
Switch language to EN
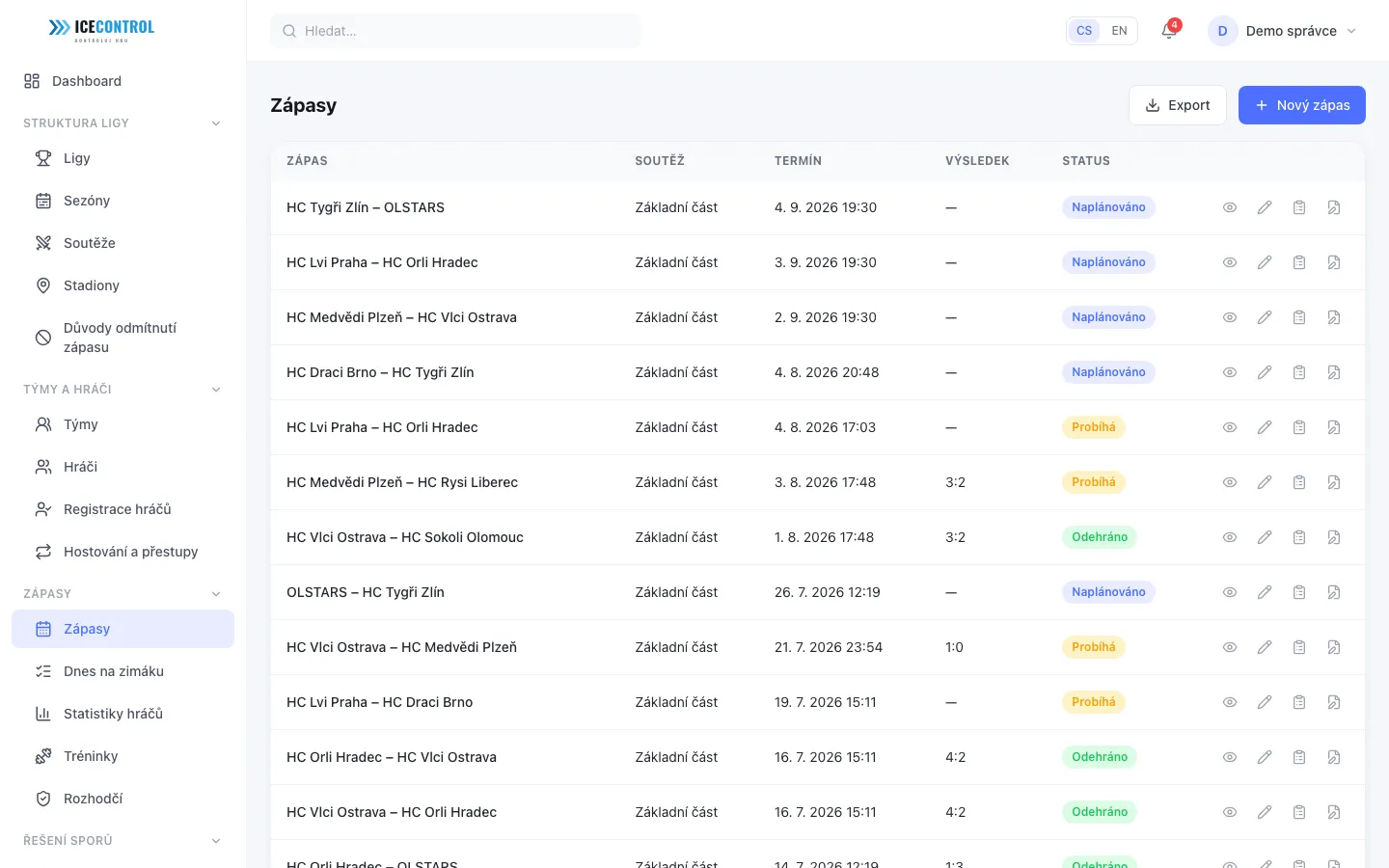[1119, 31]
